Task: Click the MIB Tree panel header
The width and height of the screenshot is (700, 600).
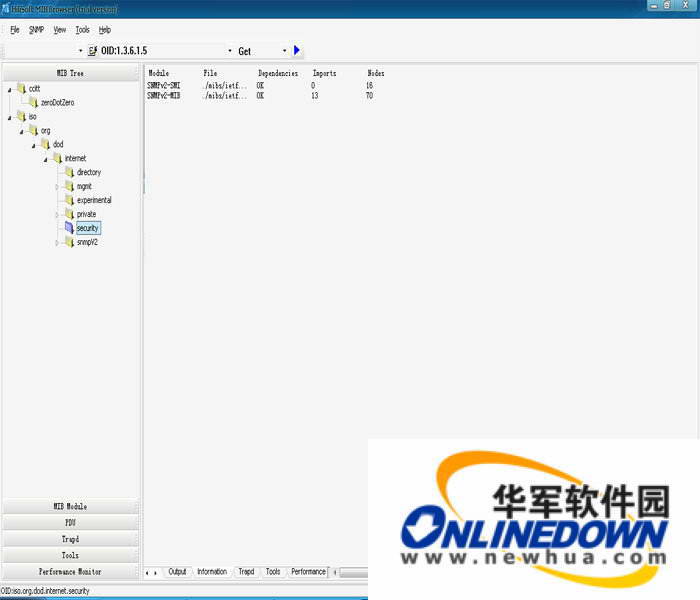Action: [x=71, y=73]
